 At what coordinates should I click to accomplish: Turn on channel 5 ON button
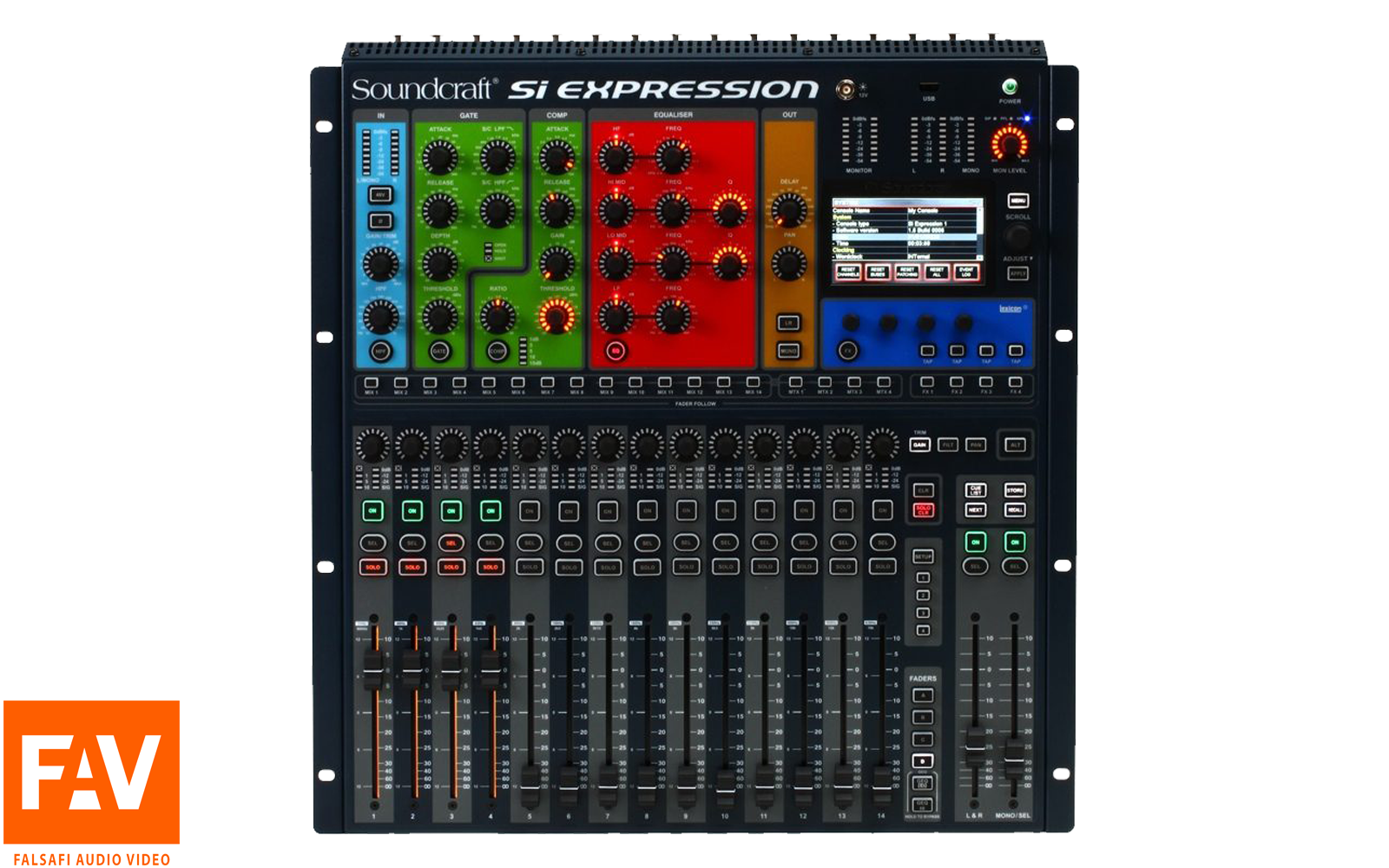click(x=530, y=510)
